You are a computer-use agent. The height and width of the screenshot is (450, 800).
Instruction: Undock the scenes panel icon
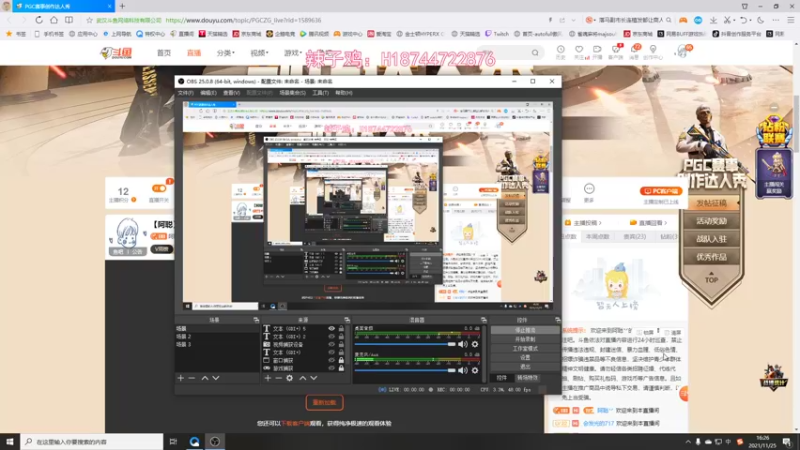pyautogui.click(x=256, y=320)
